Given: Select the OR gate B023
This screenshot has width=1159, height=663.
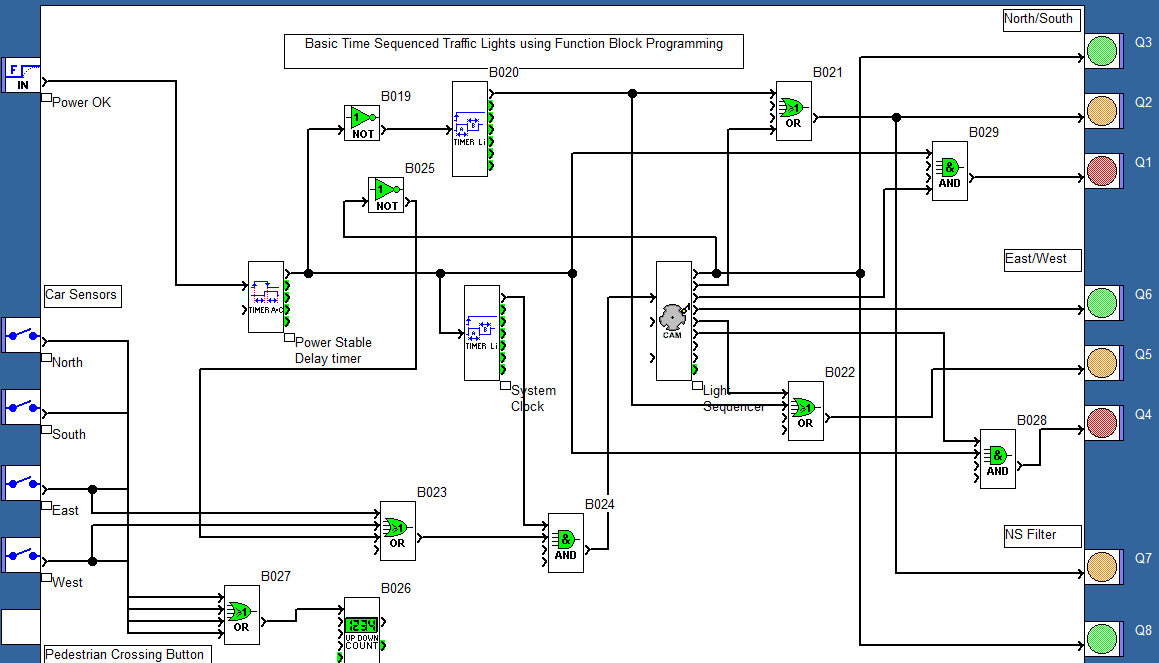Looking at the screenshot, I should coord(397,530).
